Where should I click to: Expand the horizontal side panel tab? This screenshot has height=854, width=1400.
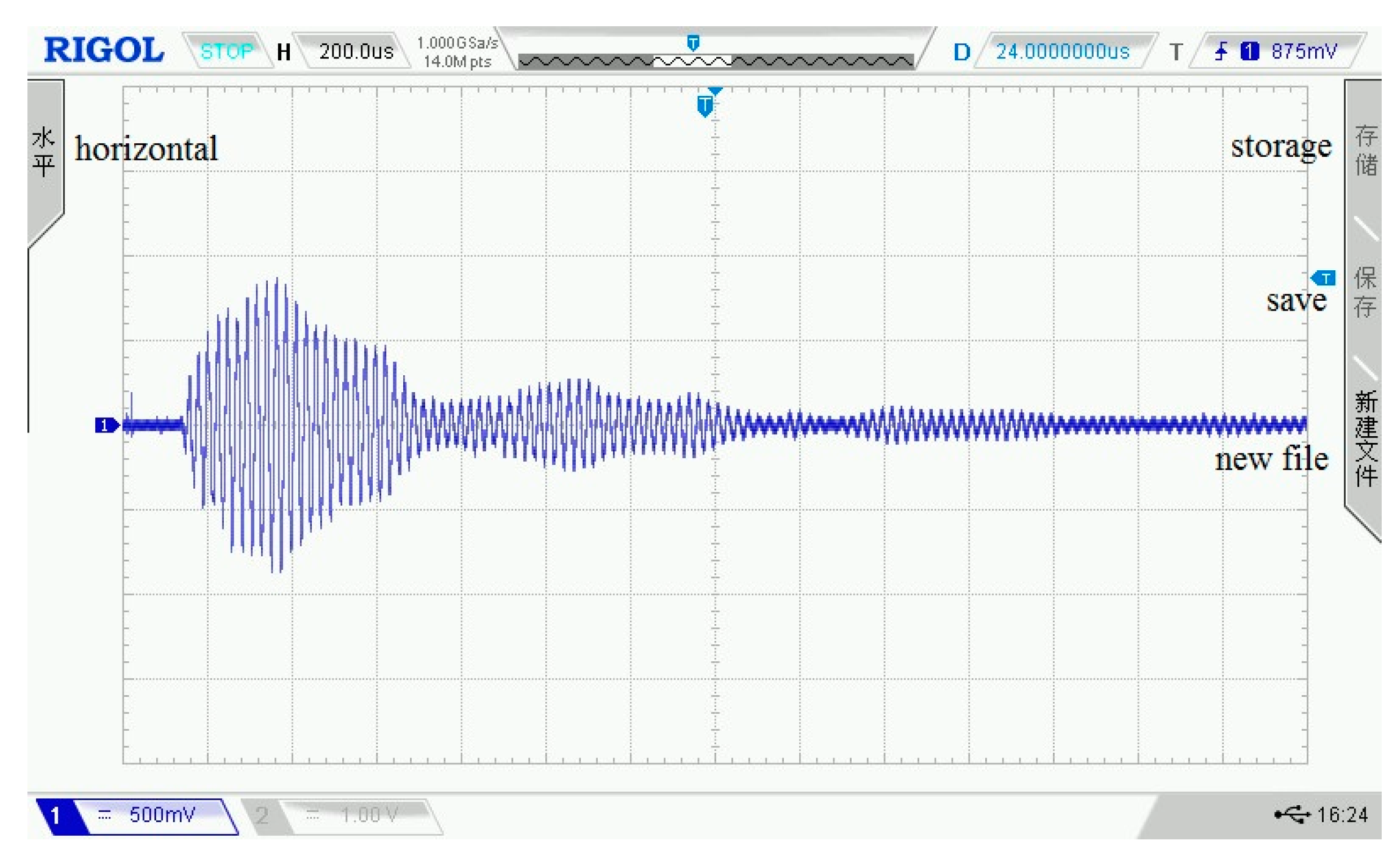[44, 152]
